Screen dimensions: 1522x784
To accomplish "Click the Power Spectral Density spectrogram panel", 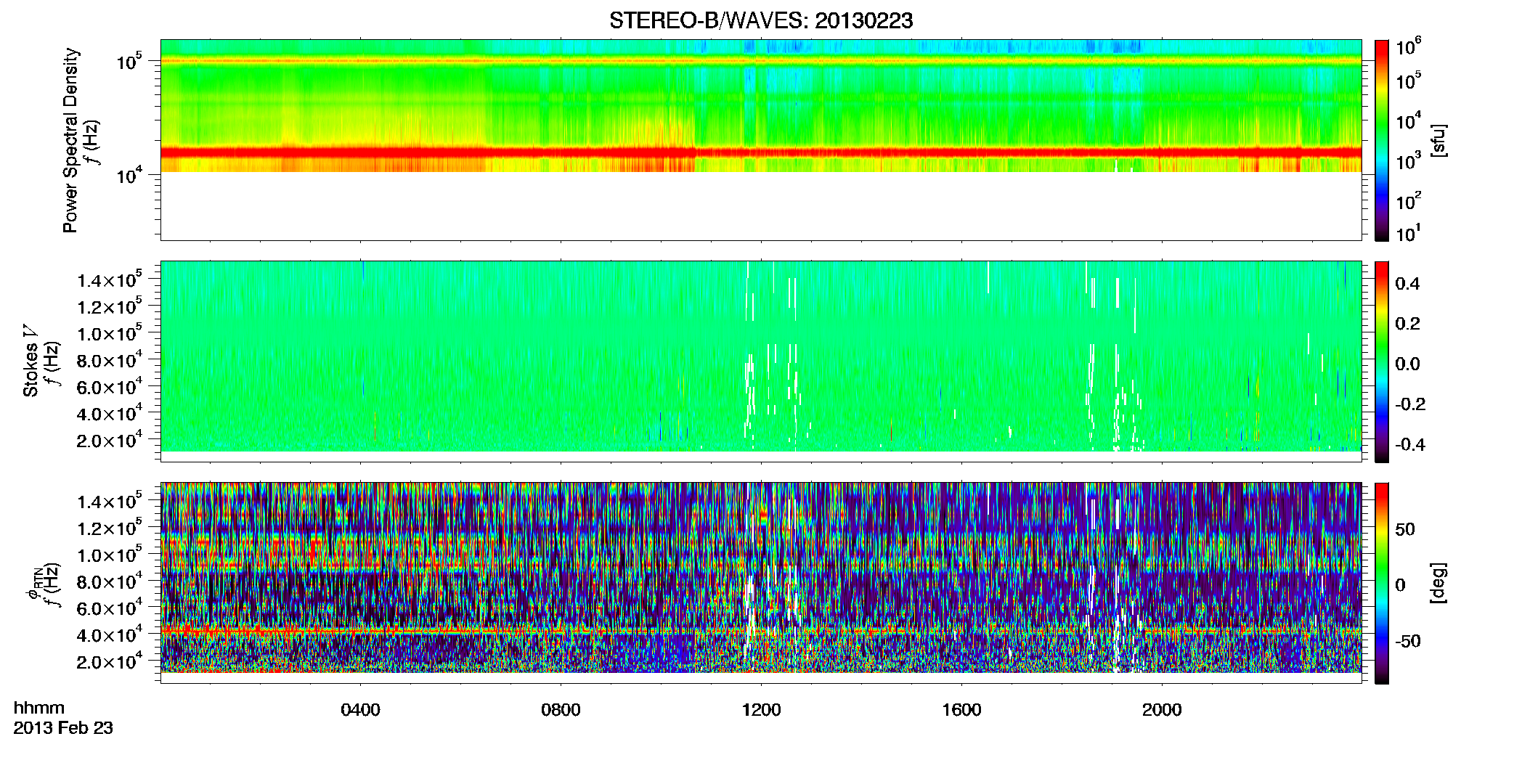I will (761, 140).
